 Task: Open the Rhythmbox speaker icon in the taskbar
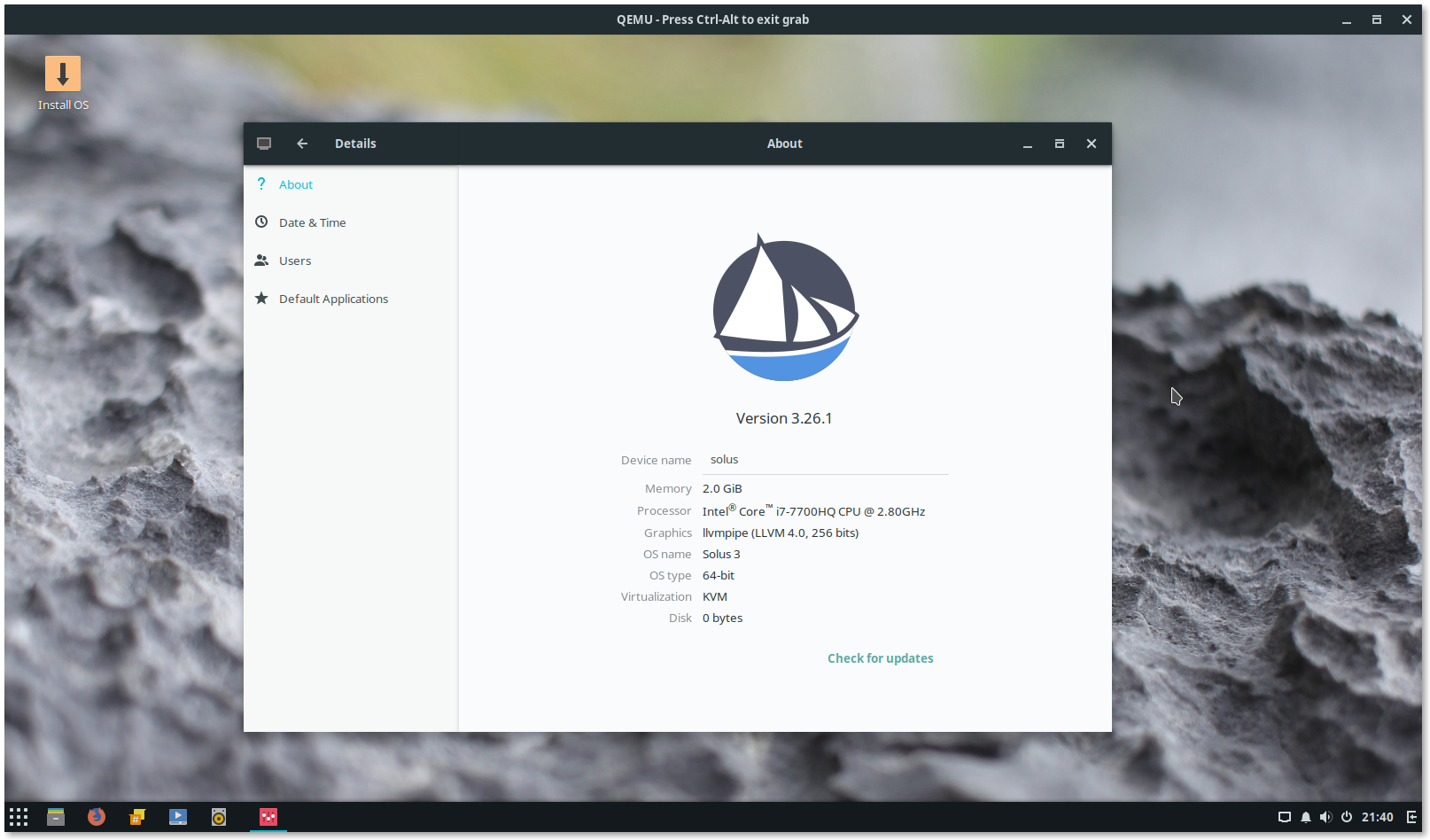219,817
